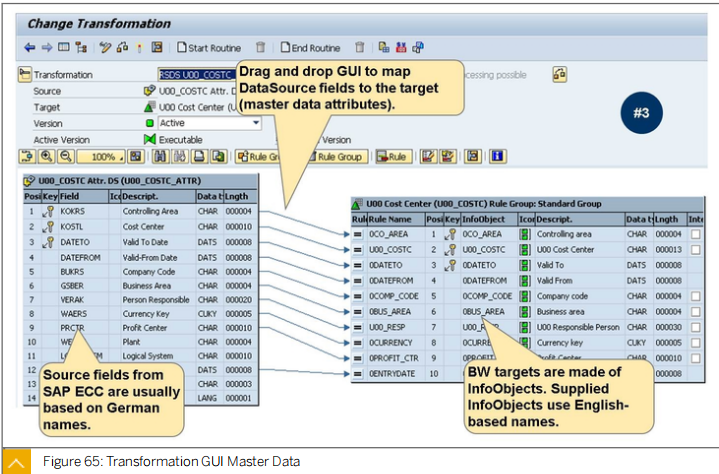Click the Activate matchstick icon

point(140,48)
